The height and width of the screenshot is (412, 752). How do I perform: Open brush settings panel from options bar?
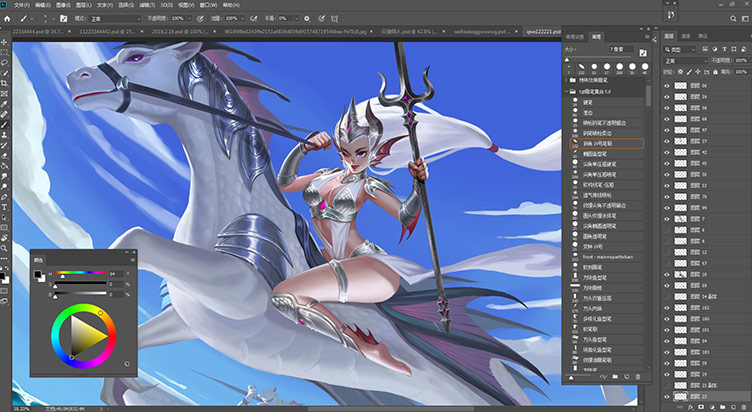[63, 19]
